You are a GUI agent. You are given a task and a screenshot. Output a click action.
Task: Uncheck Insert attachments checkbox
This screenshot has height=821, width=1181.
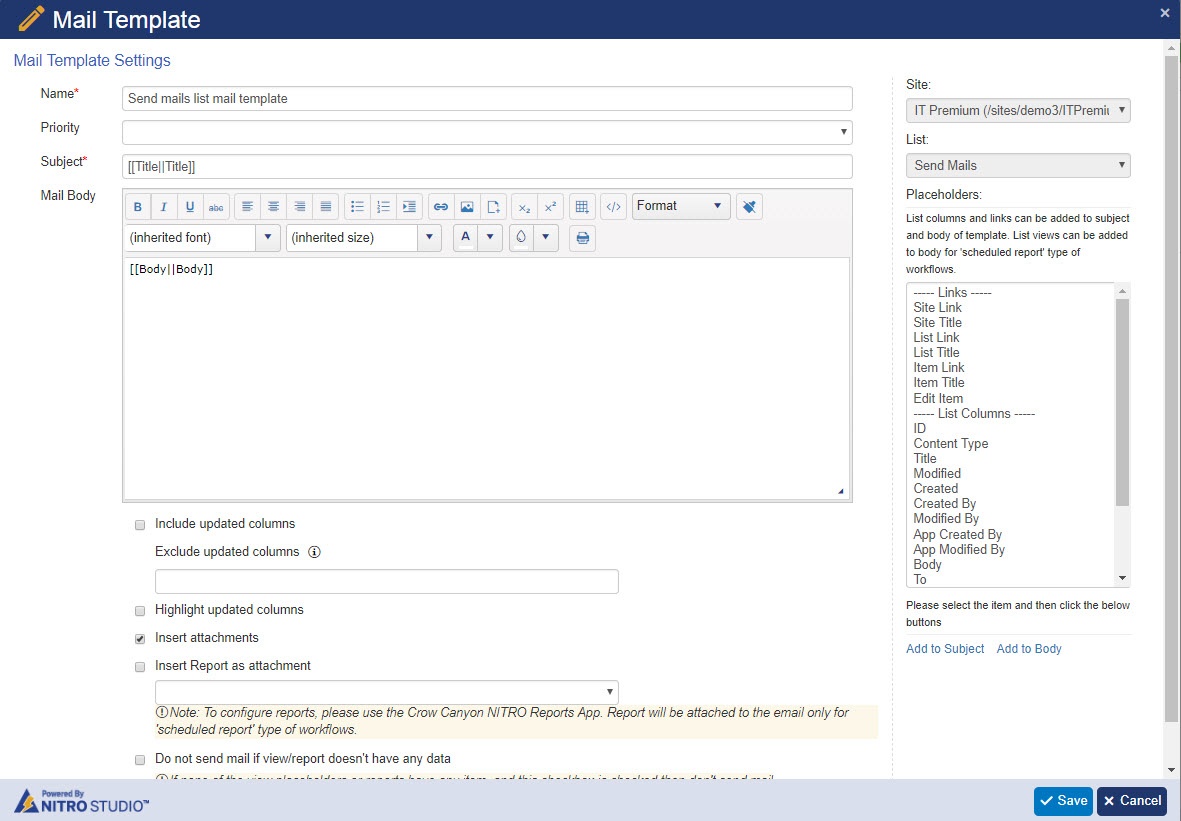140,639
